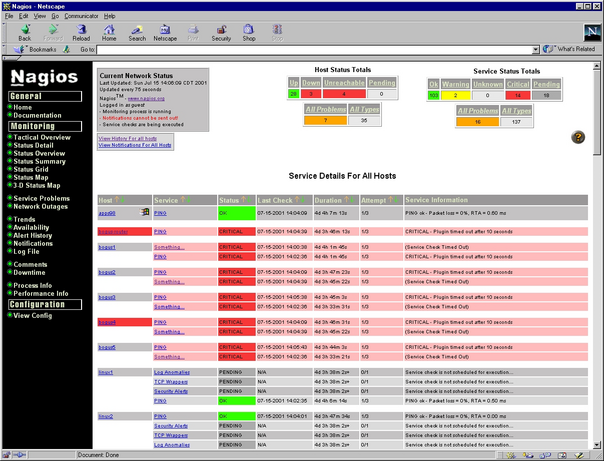Click the Stop toolbar button
Viewport: 604px width, 461px height.
coord(277,32)
